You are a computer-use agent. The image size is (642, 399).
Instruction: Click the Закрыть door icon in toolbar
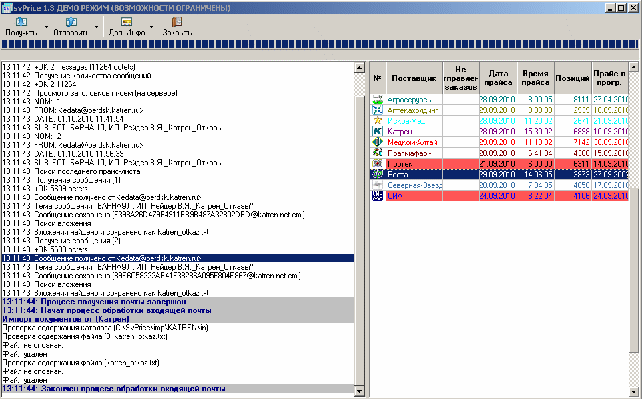(x=176, y=22)
